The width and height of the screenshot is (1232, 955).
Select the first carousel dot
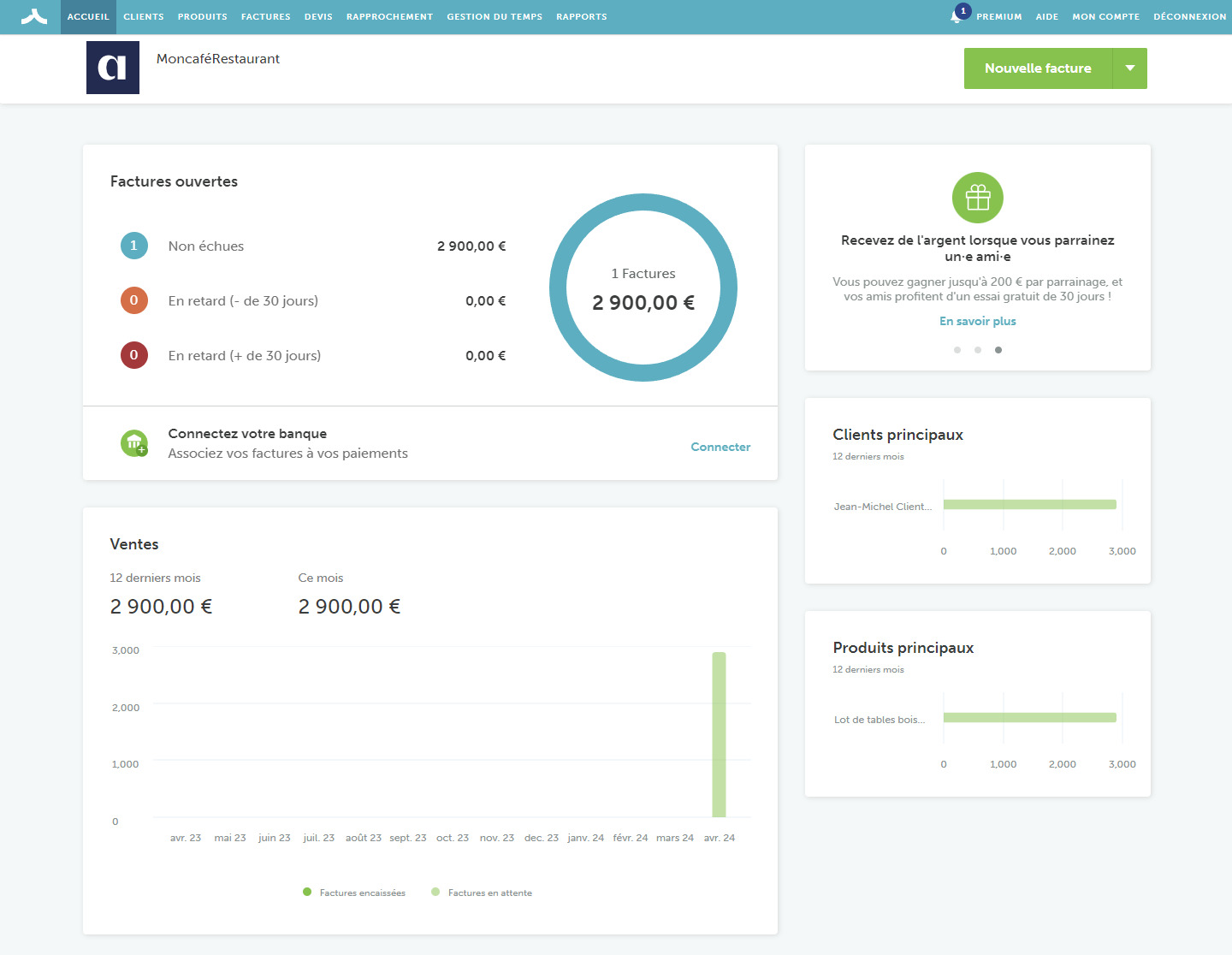click(957, 350)
